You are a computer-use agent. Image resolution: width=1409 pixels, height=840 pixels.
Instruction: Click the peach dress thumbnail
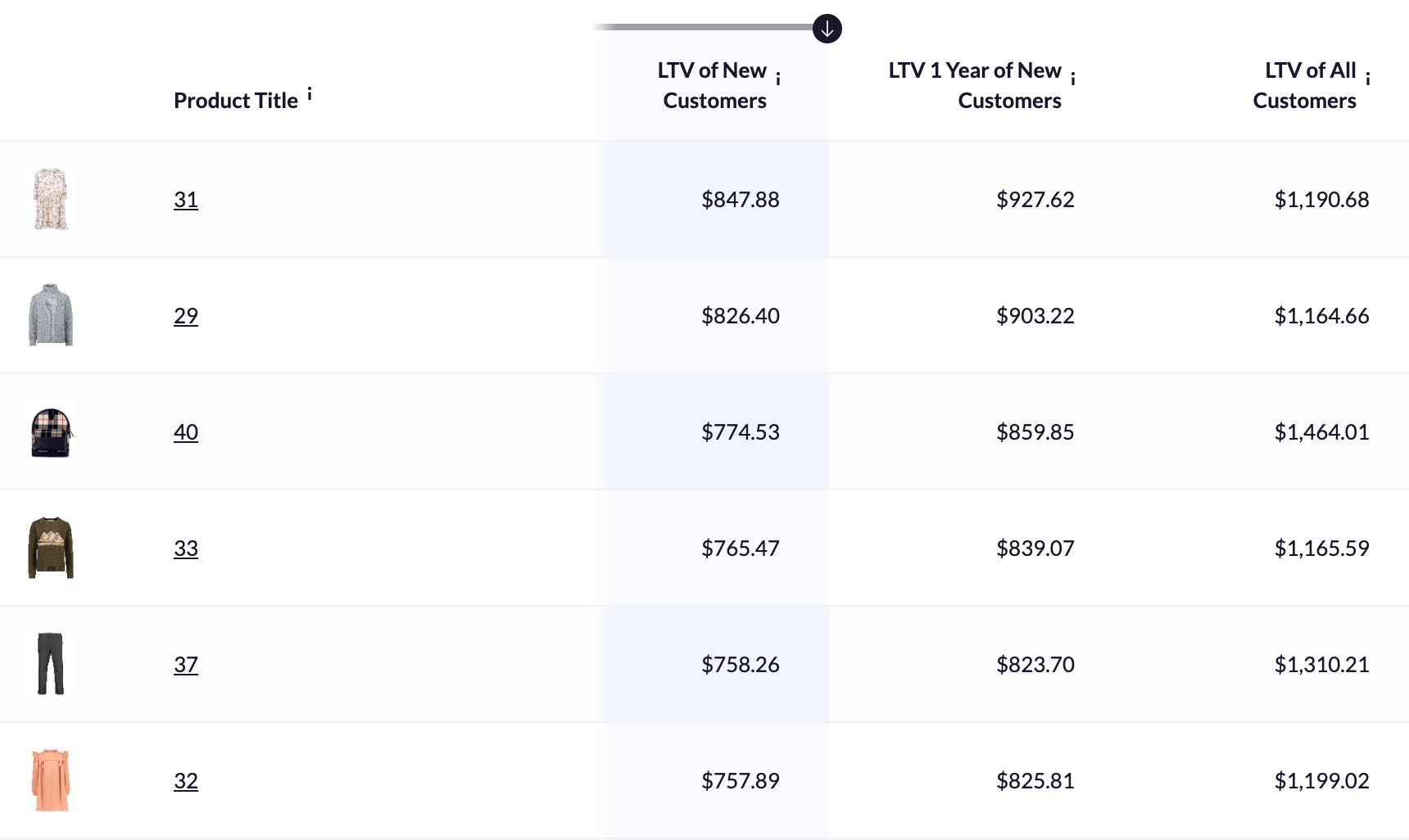[x=51, y=780]
